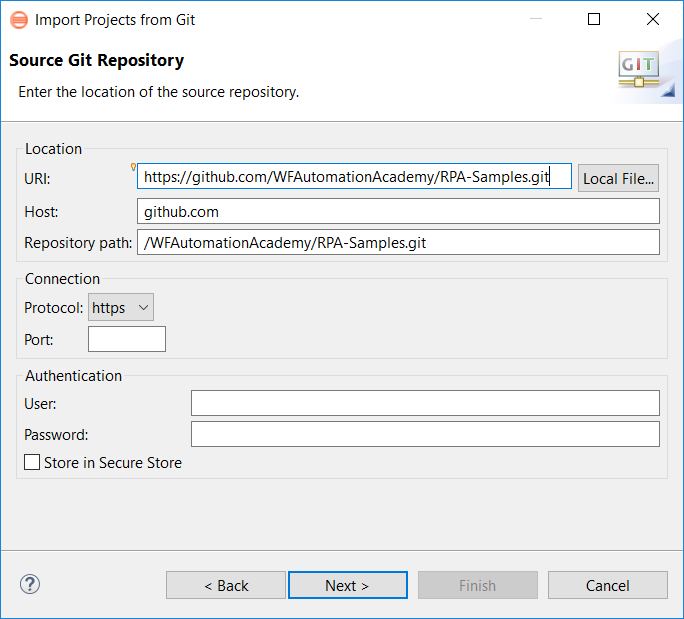
Task: Click the help question mark icon
Action: [30, 584]
